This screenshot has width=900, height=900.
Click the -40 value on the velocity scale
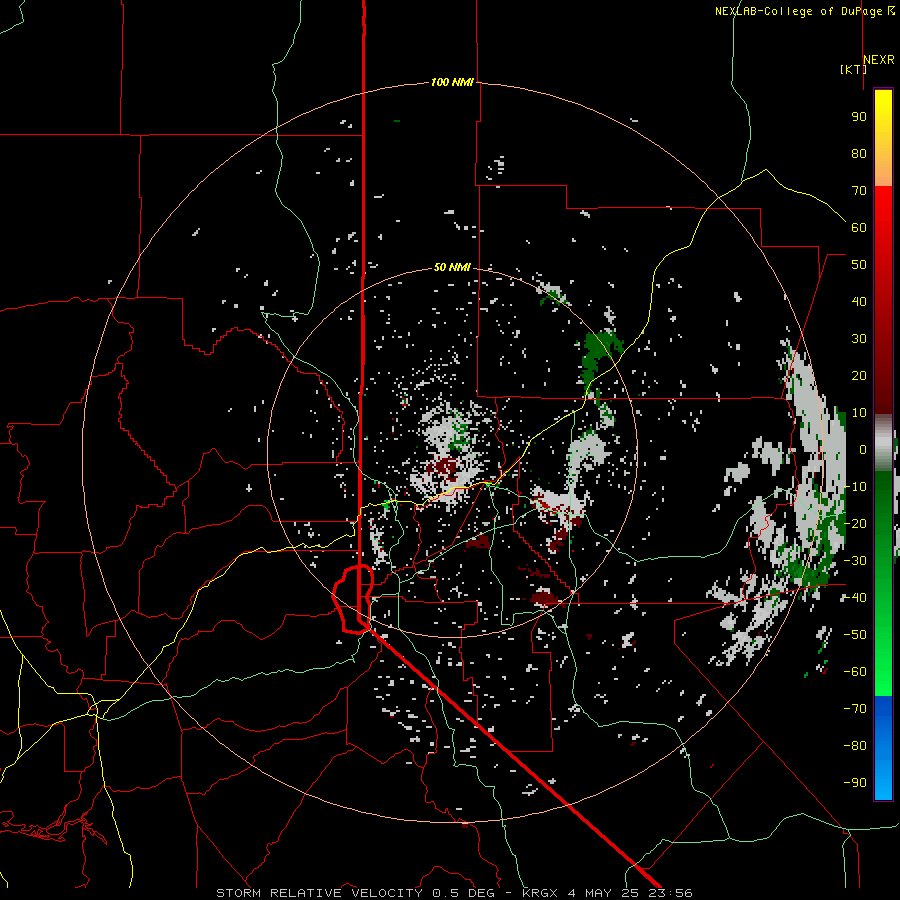click(x=855, y=598)
